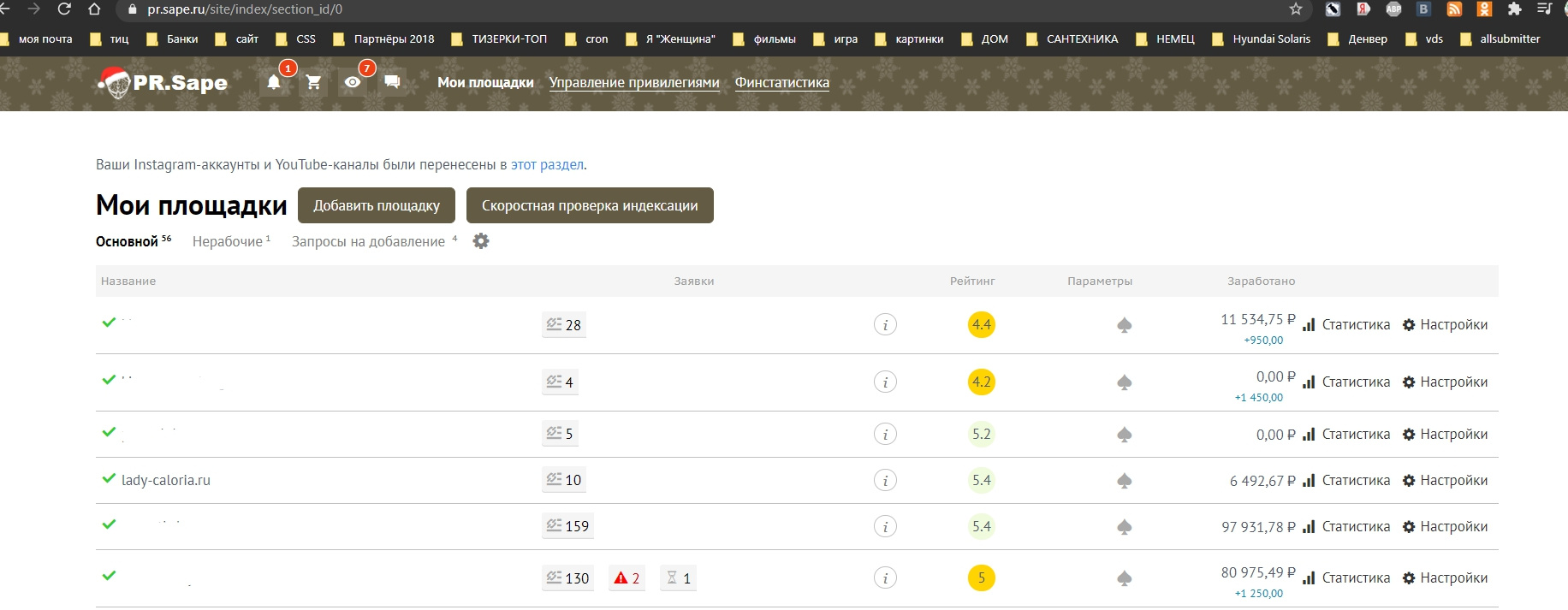1568x610 pixels.
Task: Open the Запросы на добавление tab
Action: [368, 242]
